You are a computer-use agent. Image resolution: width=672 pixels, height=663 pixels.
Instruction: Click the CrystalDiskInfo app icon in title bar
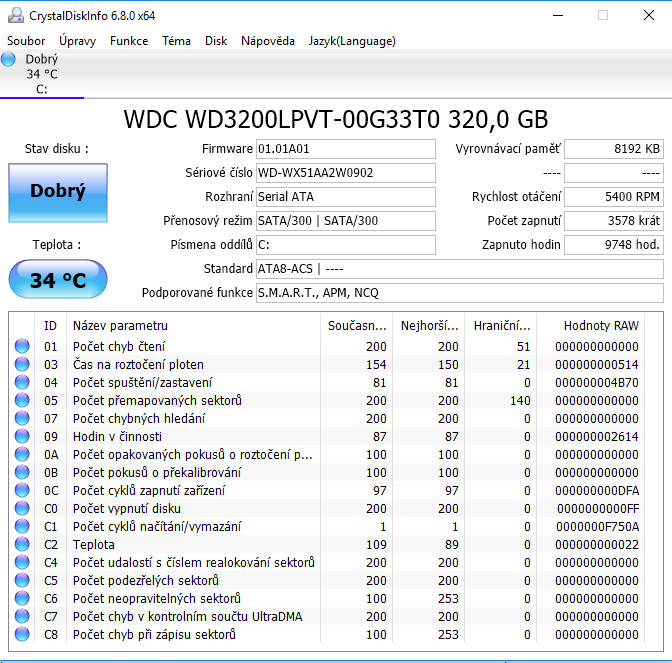[16, 15]
